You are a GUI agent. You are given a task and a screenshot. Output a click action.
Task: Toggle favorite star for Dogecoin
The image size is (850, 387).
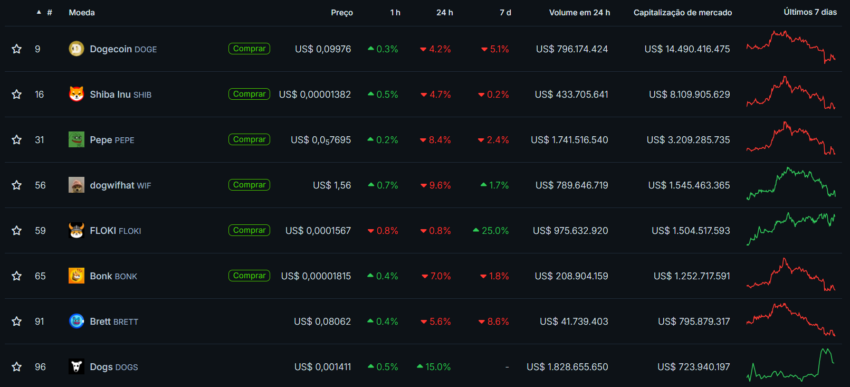tap(17, 49)
